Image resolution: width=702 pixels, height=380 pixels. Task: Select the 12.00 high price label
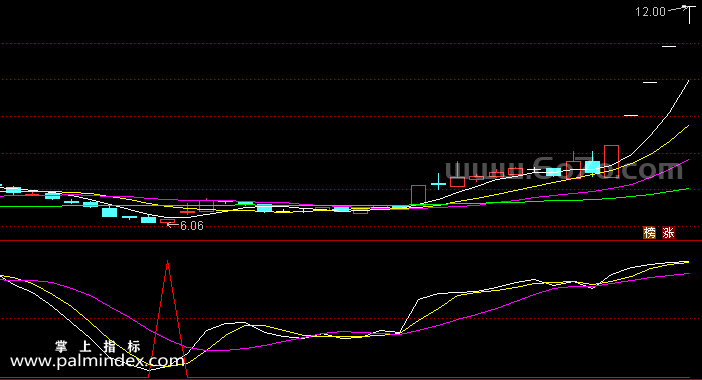click(650, 12)
